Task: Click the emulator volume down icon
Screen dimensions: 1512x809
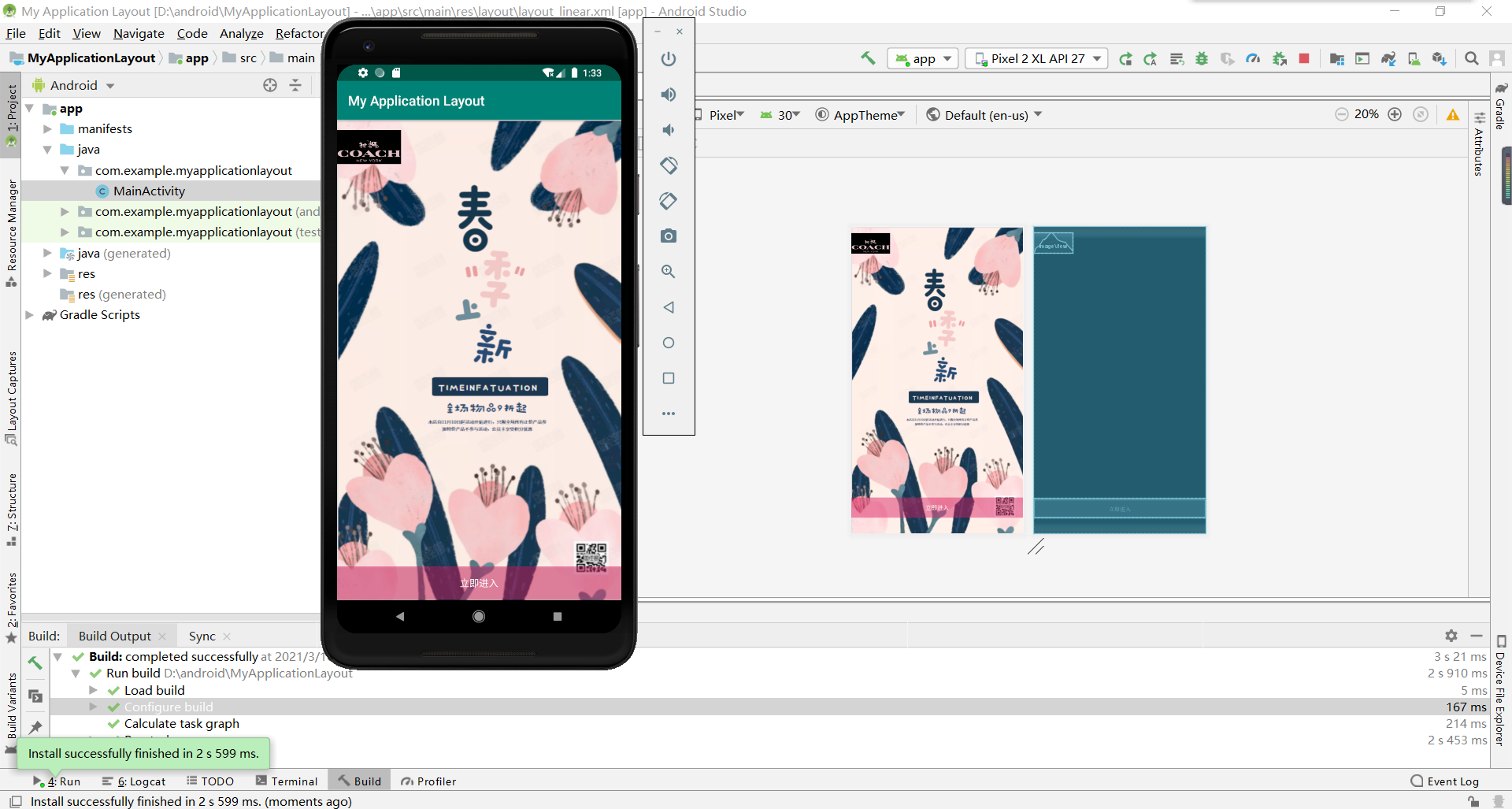Action: coord(669,130)
